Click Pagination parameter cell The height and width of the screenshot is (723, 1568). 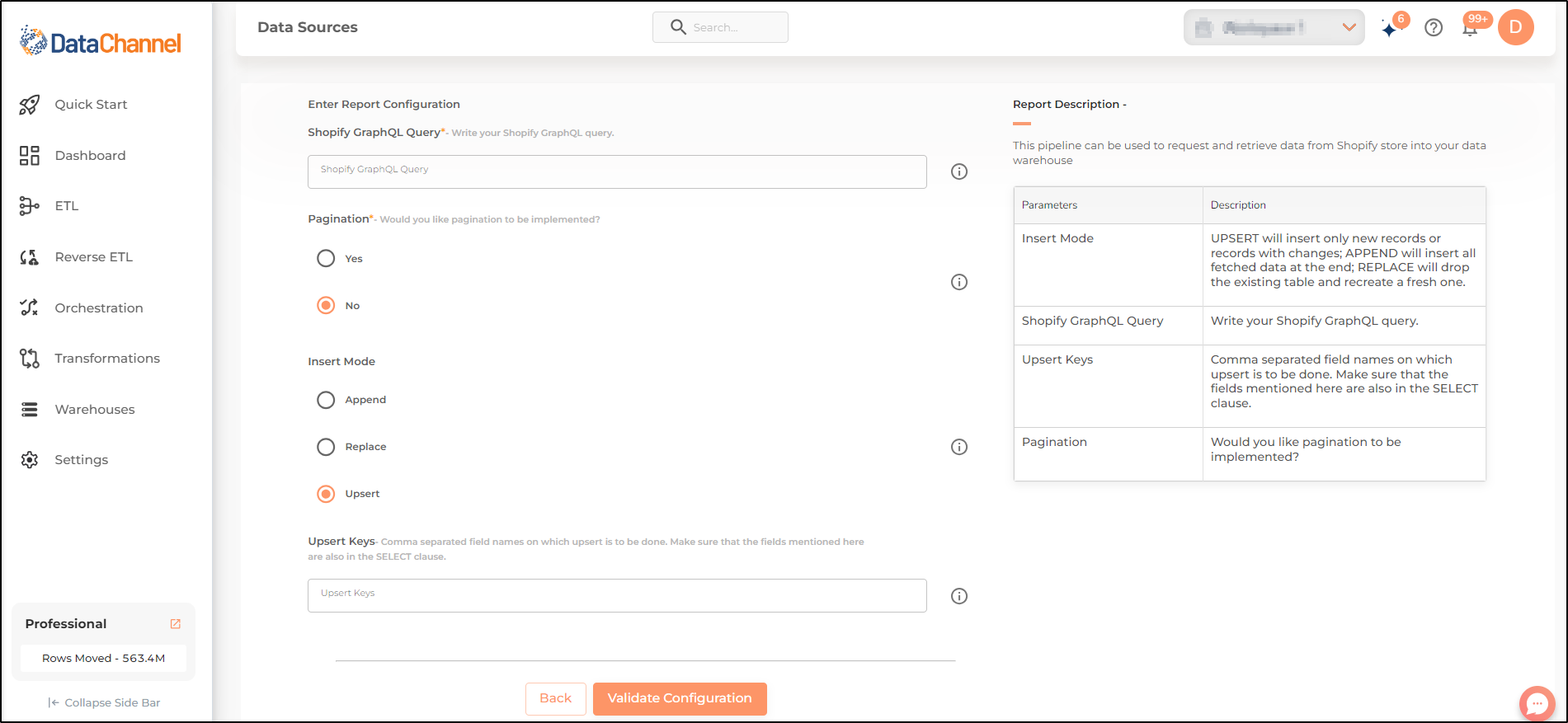tap(1108, 454)
